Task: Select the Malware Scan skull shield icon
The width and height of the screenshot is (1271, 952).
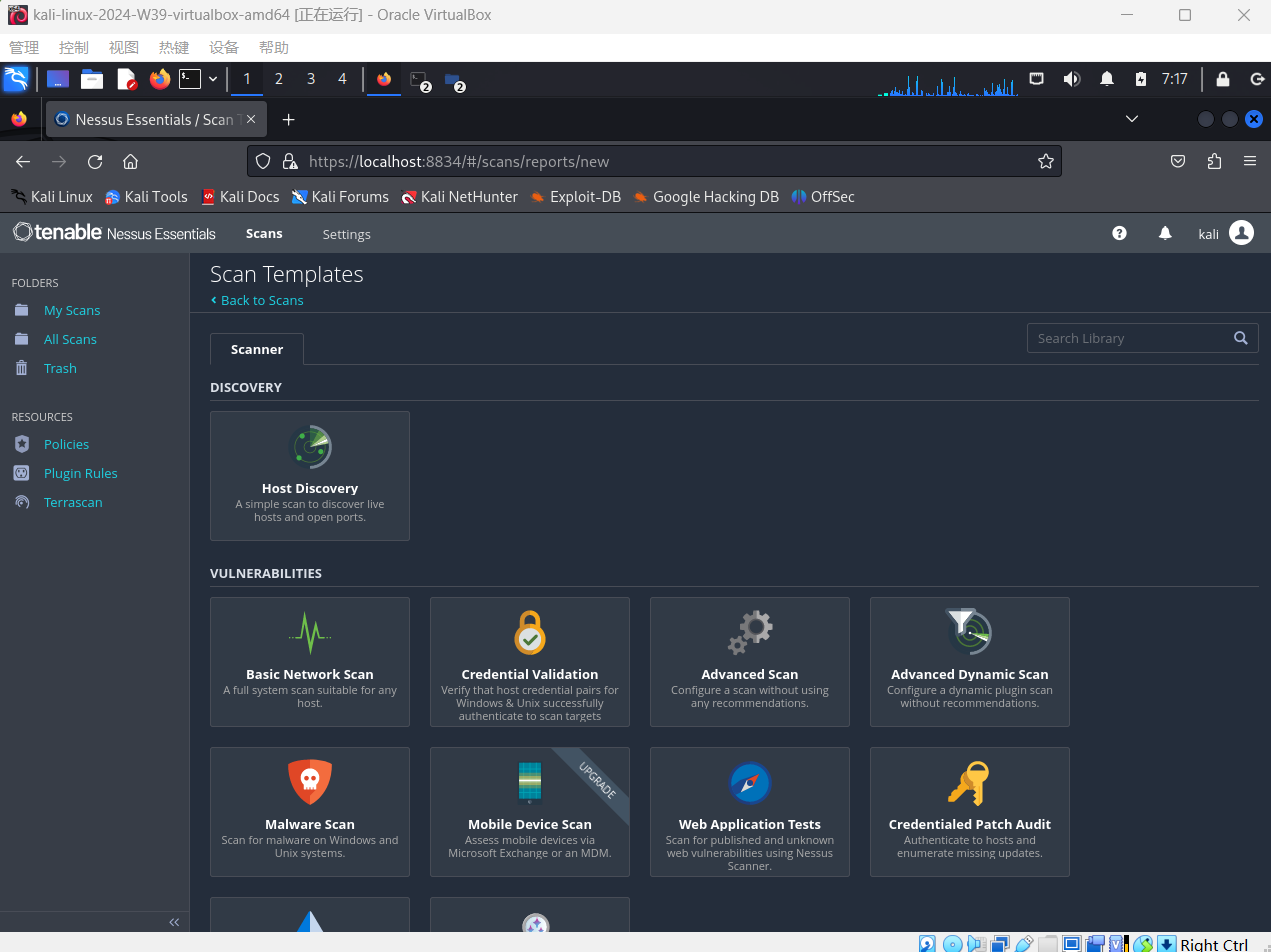Action: pos(310,782)
